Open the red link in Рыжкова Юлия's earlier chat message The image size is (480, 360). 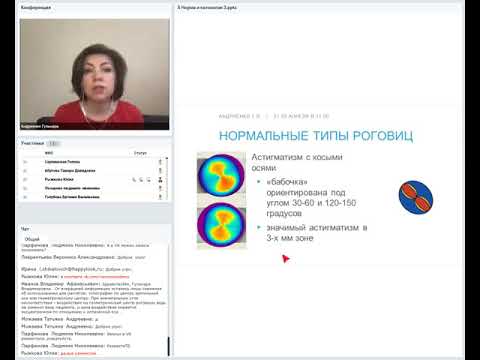coord(97,277)
